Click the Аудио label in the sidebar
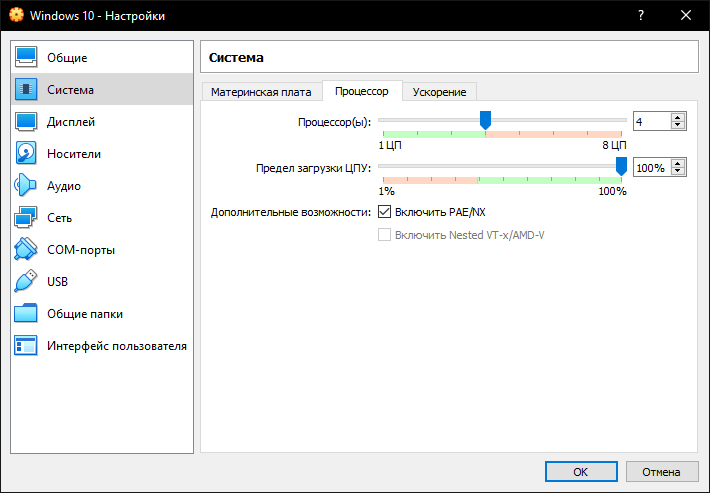This screenshot has width=710, height=493. pyautogui.click(x=64, y=186)
